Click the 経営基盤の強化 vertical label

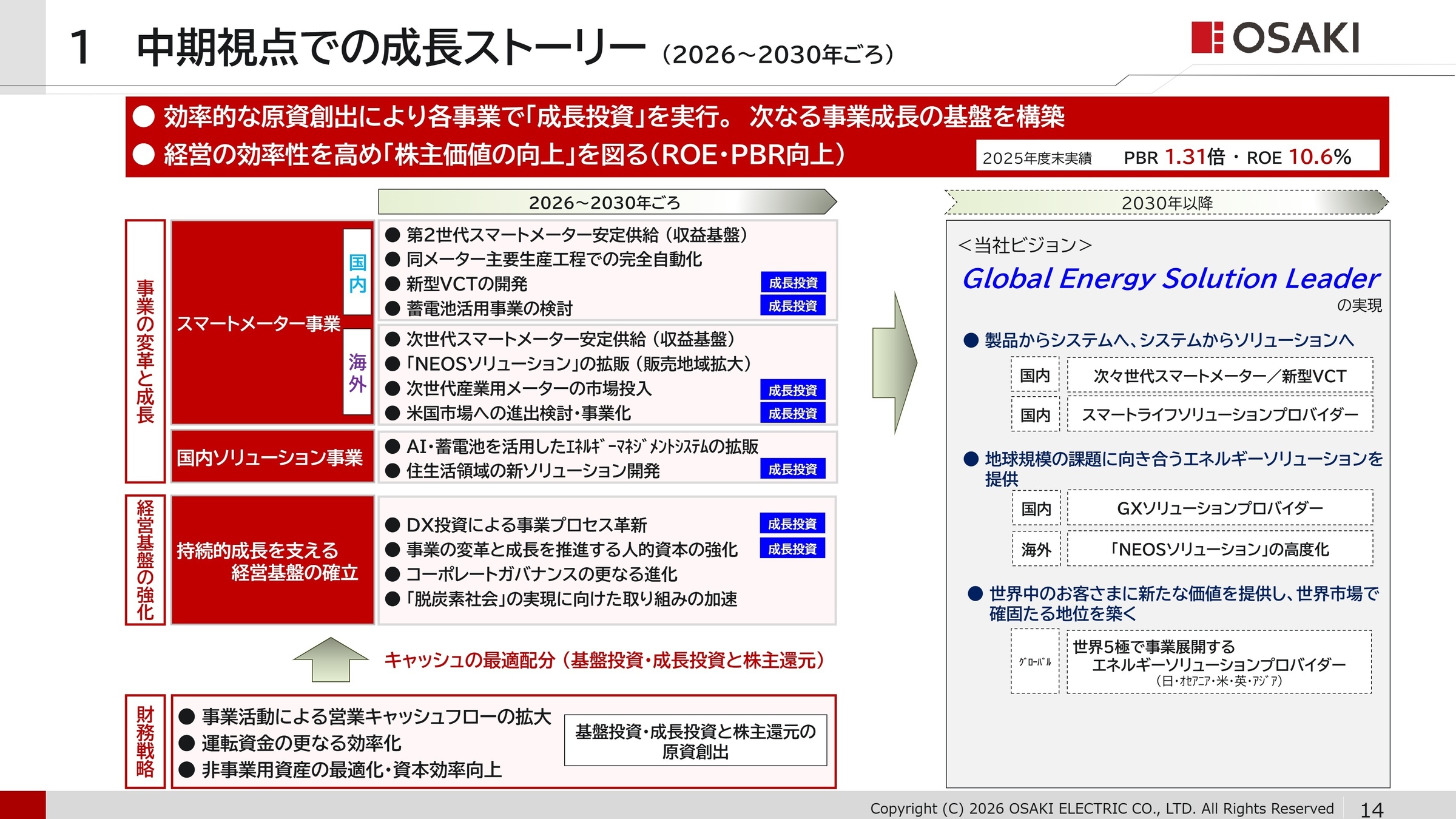145,560
